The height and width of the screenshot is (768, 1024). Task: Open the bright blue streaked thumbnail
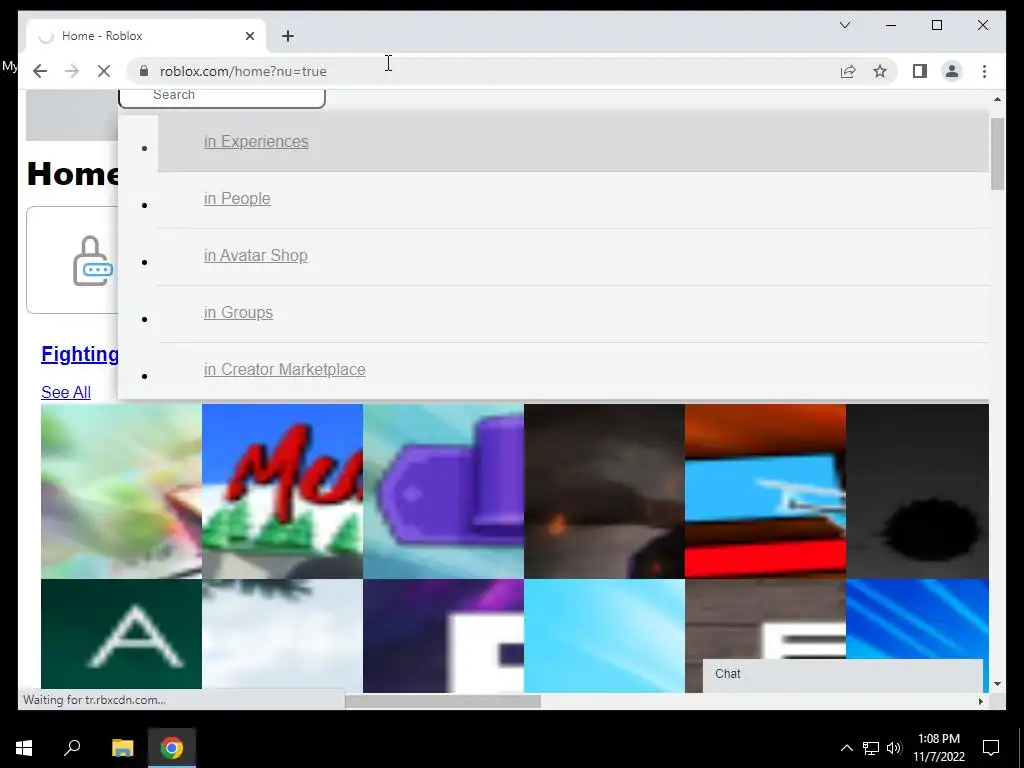[917, 619]
